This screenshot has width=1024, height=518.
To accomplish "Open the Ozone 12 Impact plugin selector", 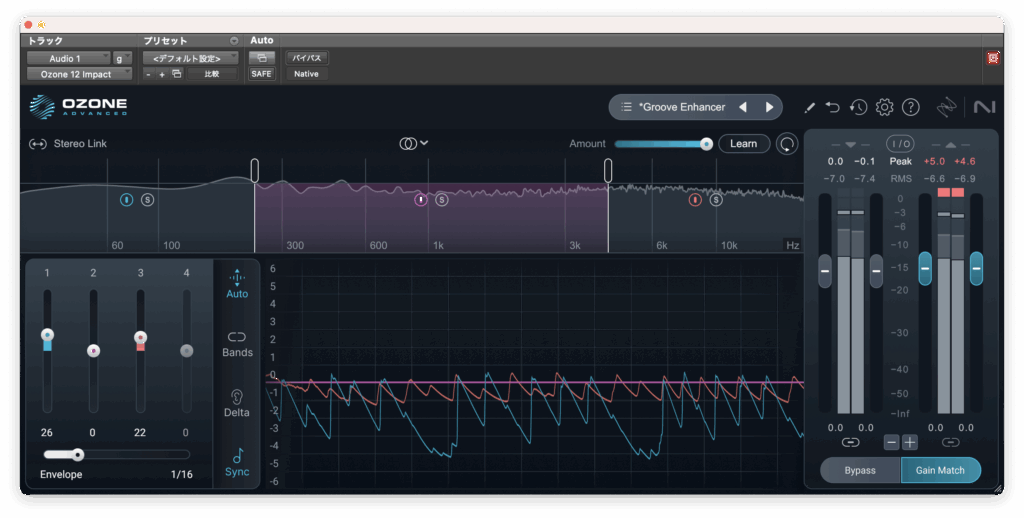I will coord(78,74).
